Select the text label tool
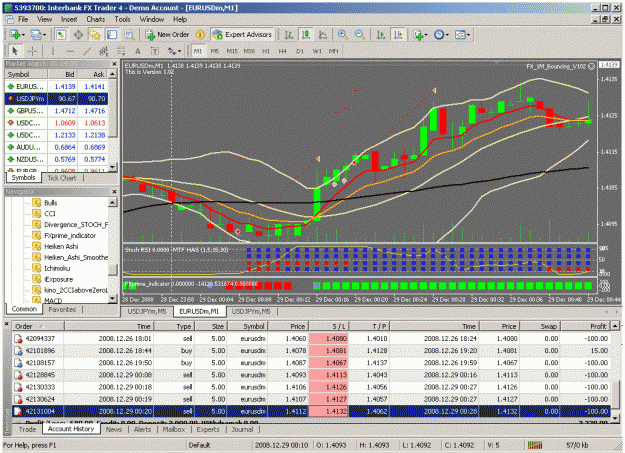Viewport: 625px width, 453px height. tap(155, 51)
